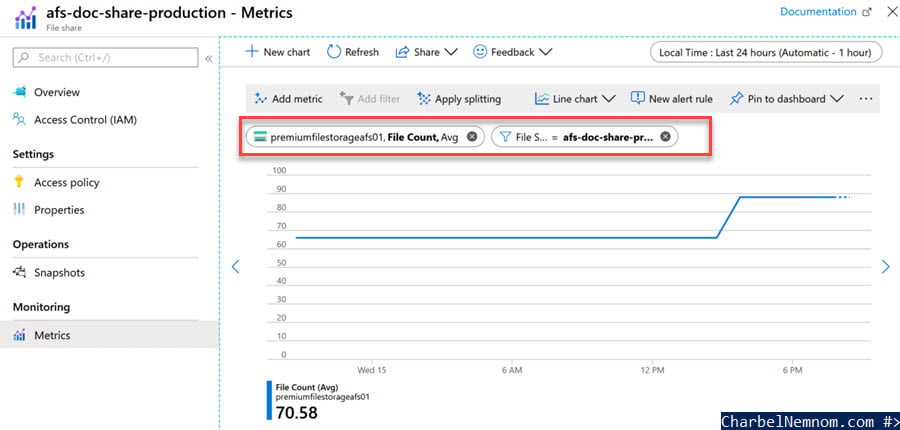Click the Add metric sparkle icon
900x430 pixels.
(x=261, y=99)
